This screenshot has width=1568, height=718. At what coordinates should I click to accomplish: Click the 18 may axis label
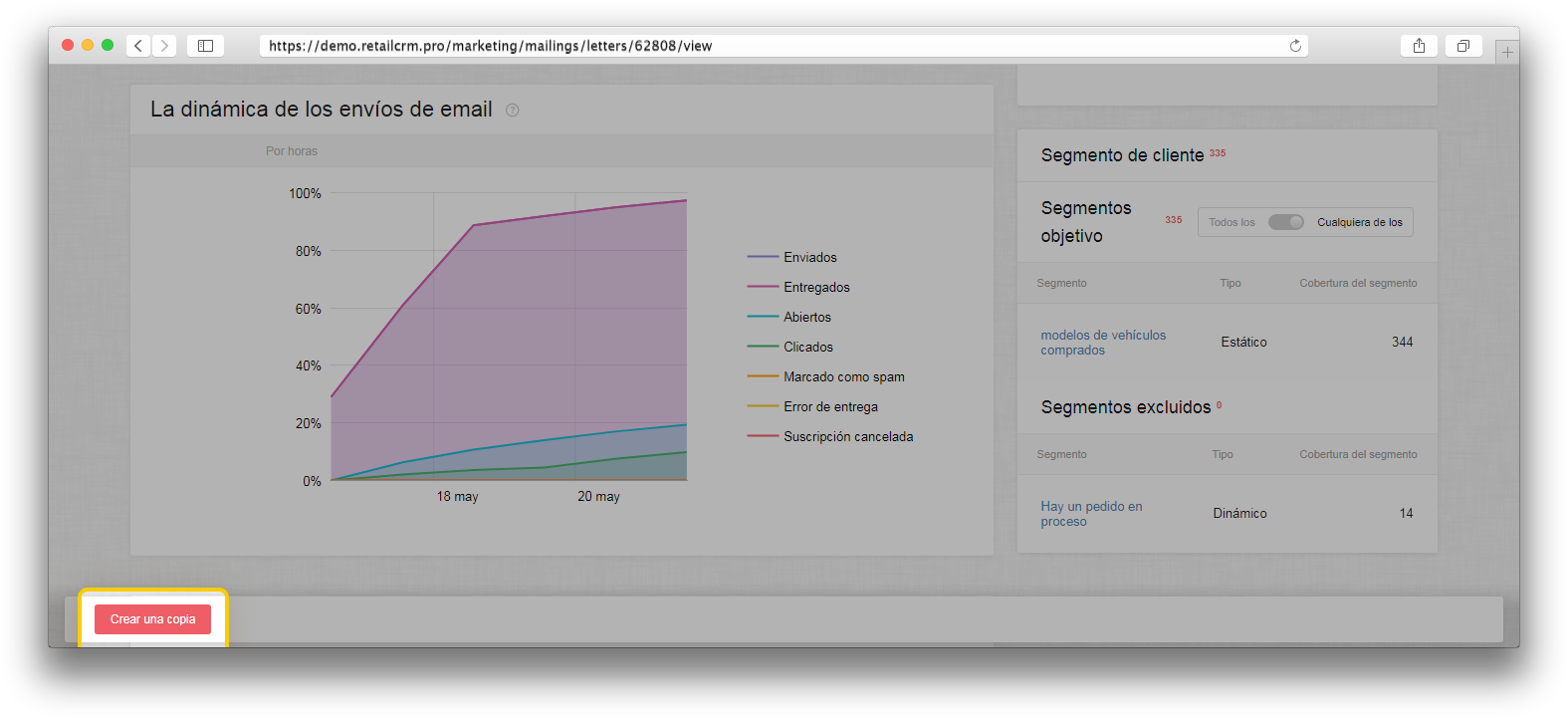click(457, 496)
